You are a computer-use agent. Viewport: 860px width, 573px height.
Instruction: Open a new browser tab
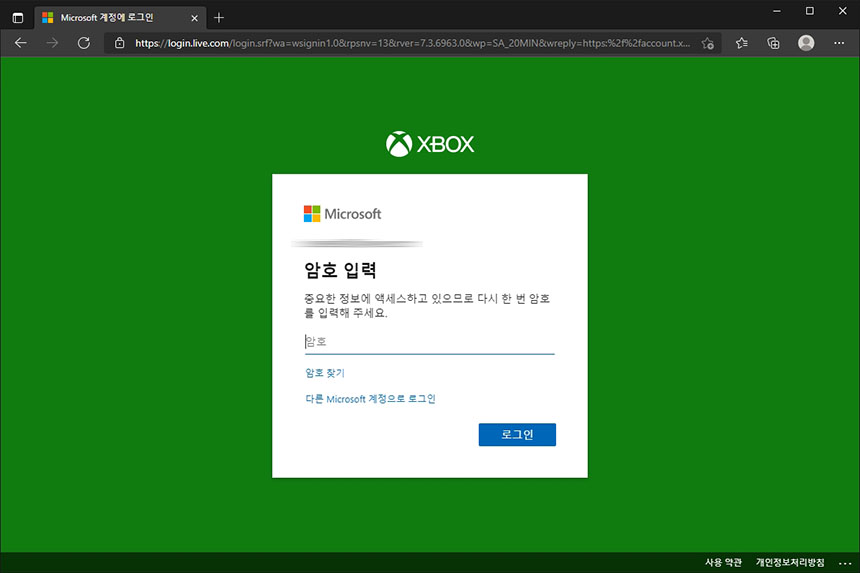[219, 18]
